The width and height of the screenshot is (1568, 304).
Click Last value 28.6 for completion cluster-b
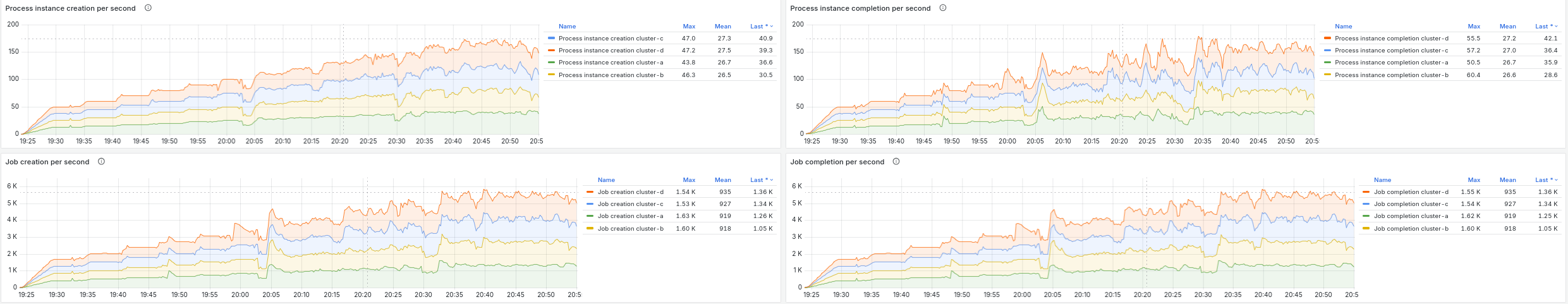tap(1550, 75)
